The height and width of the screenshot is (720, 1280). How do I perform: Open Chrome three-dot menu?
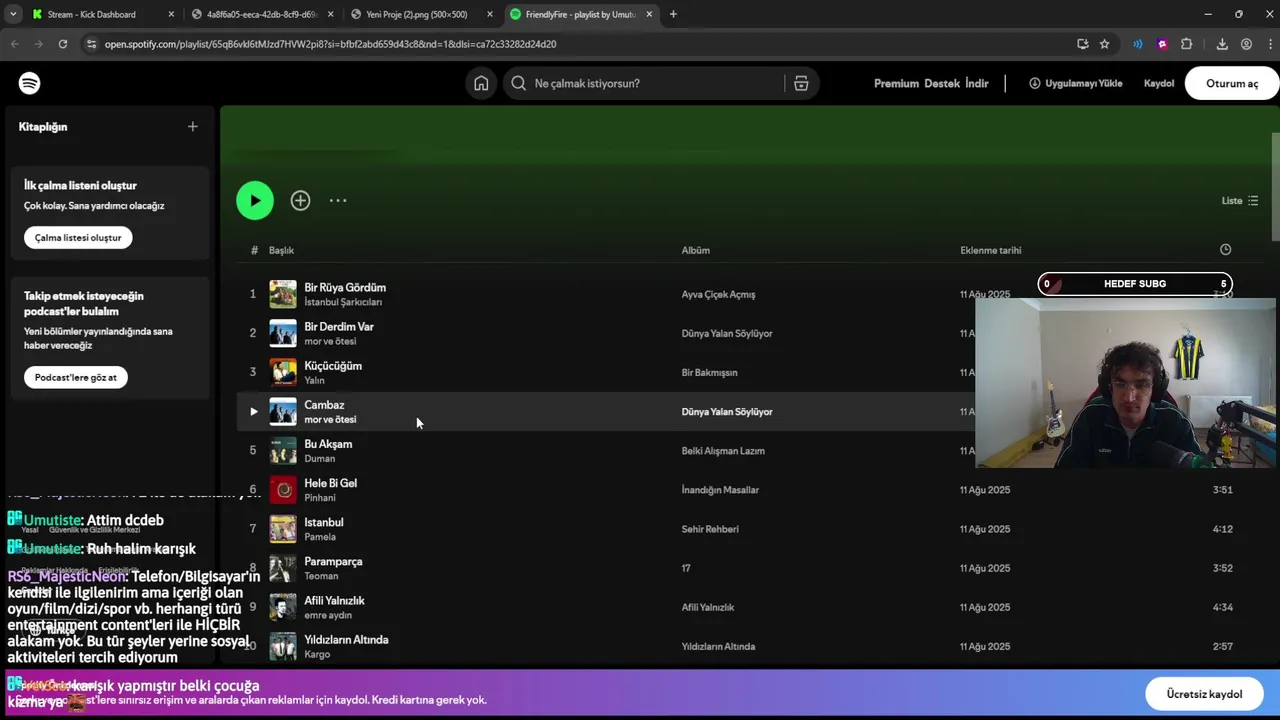click(x=1270, y=44)
